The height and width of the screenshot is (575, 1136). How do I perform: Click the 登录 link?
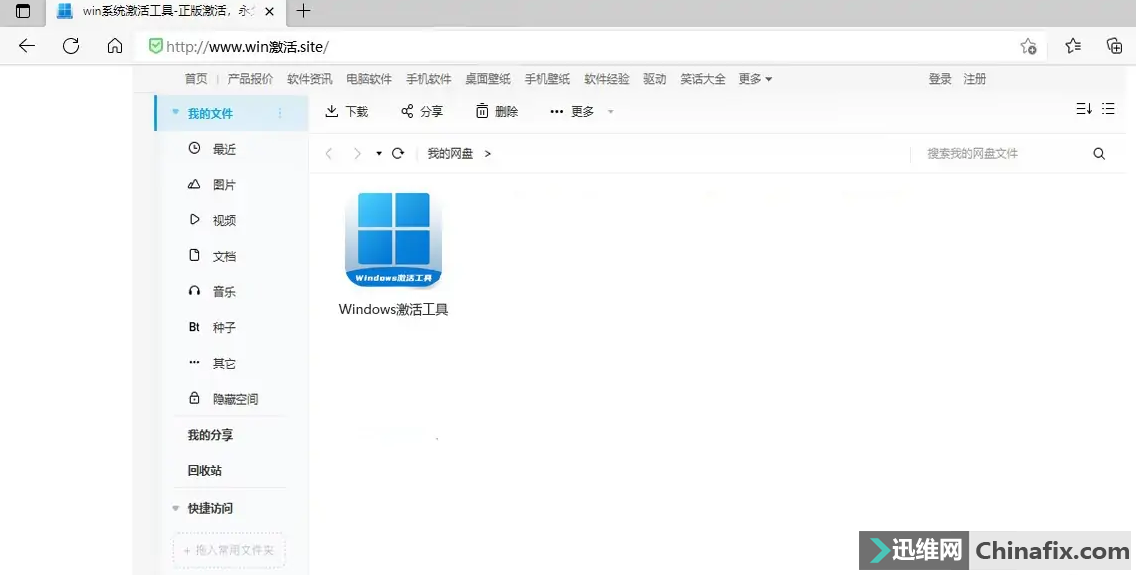pos(940,79)
